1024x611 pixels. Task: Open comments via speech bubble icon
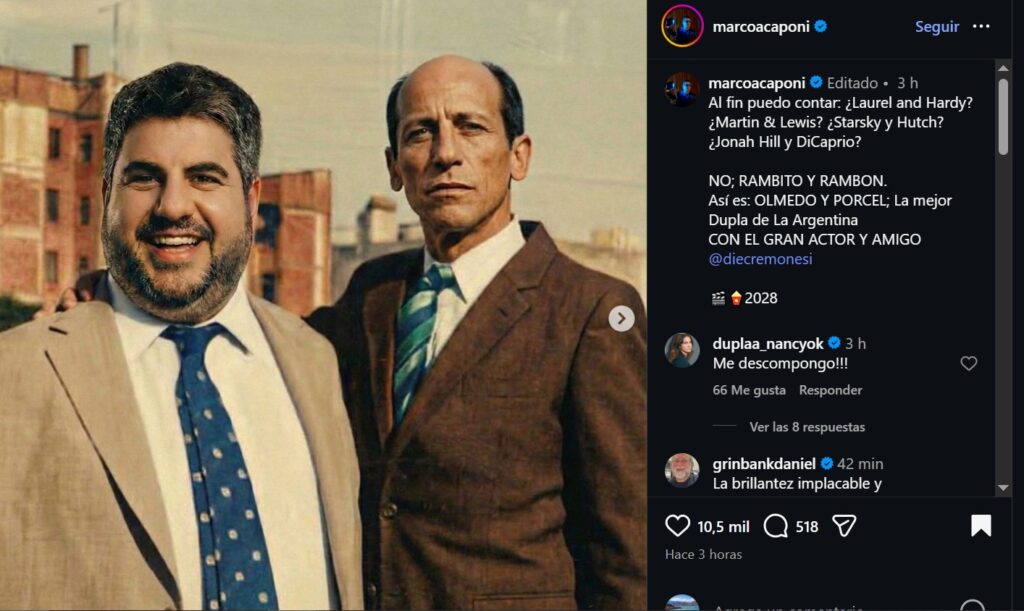[x=775, y=526]
